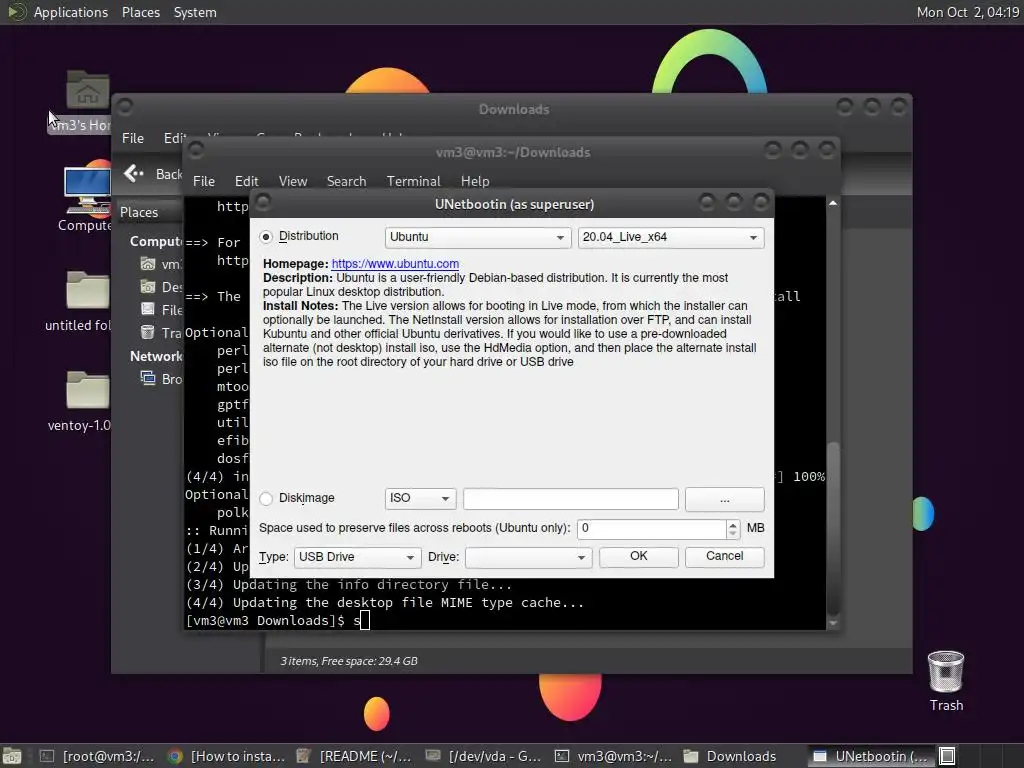Confirm UNetbootin dialog with OK
Image resolution: width=1024 pixels, height=768 pixels.
point(639,556)
